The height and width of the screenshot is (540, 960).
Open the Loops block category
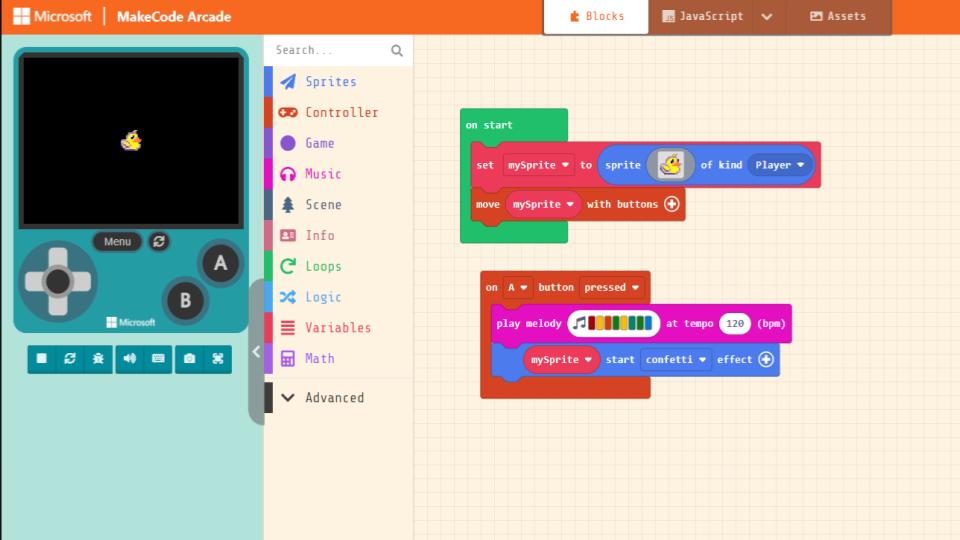coord(339,266)
